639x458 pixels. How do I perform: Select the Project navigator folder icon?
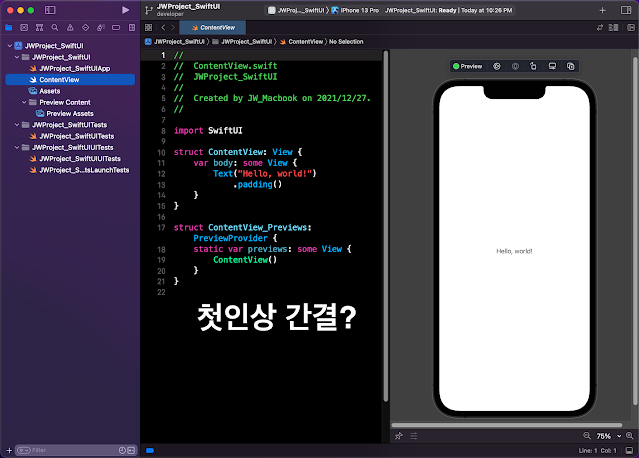9,28
